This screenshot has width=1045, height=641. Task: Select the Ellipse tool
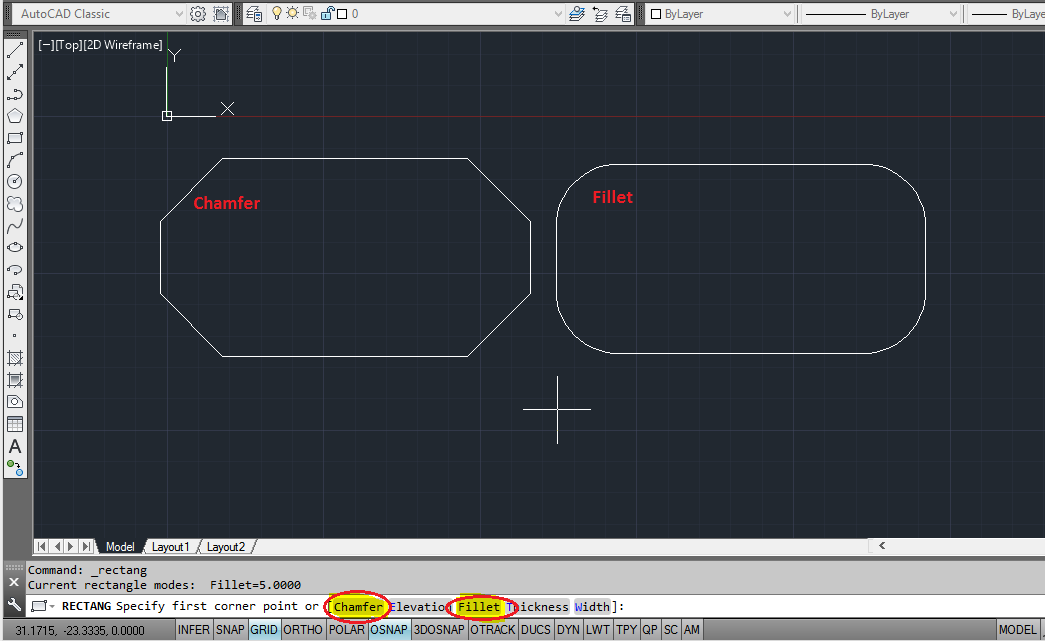15,247
